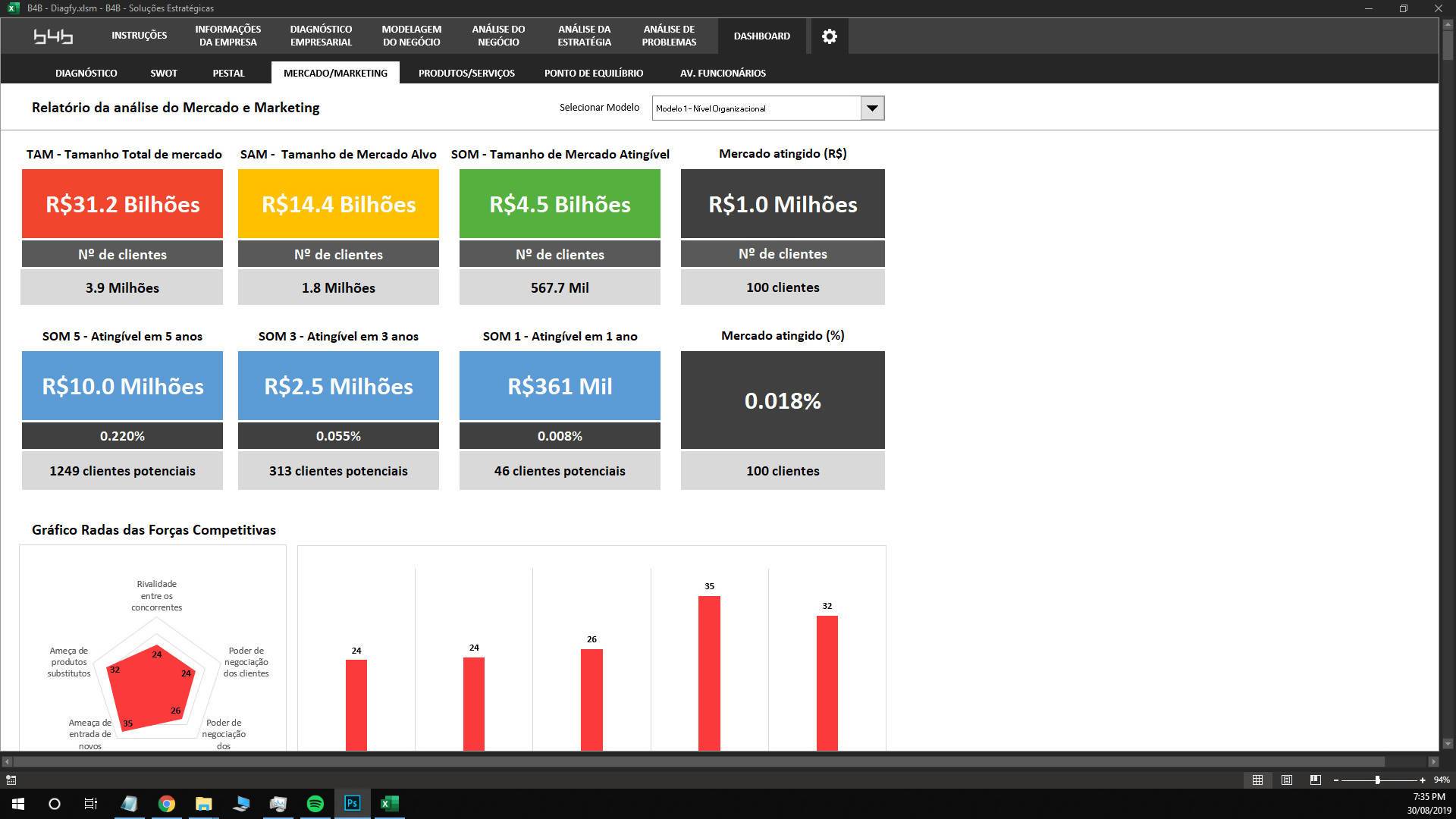Switch to Photoshop in taskbar
1456x819 pixels.
(352, 803)
